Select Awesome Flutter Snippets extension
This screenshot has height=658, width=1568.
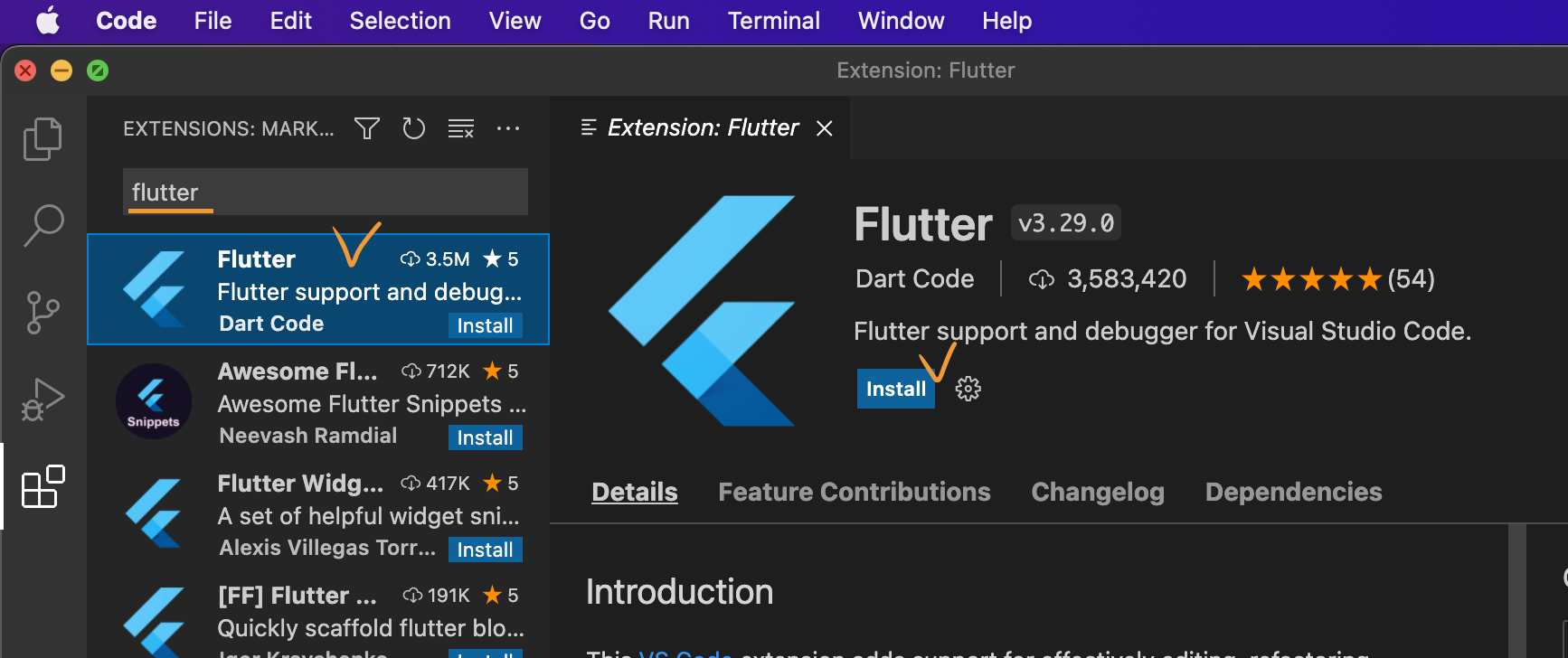coord(318,401)
